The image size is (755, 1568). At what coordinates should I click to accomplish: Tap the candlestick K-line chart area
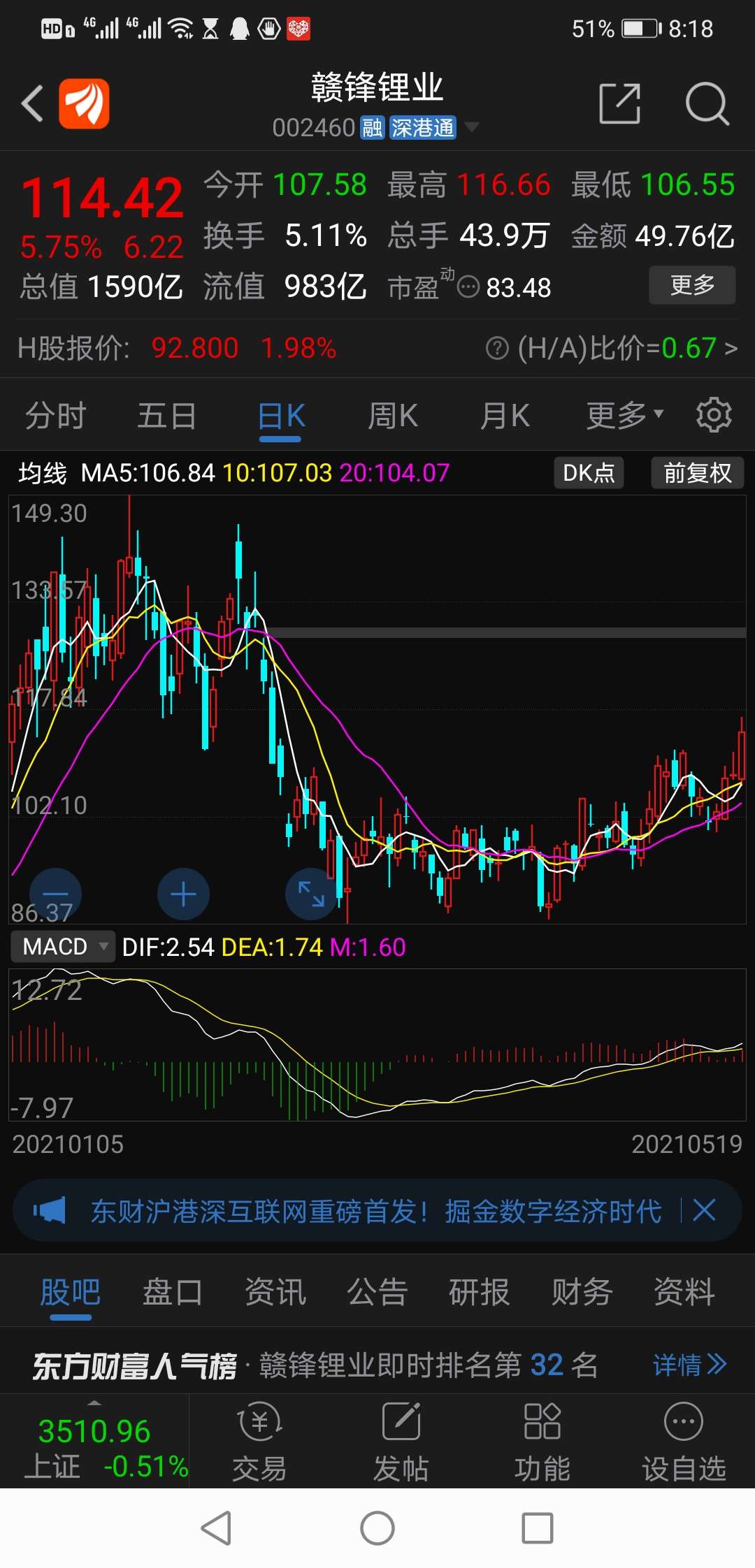click(377, 709)
